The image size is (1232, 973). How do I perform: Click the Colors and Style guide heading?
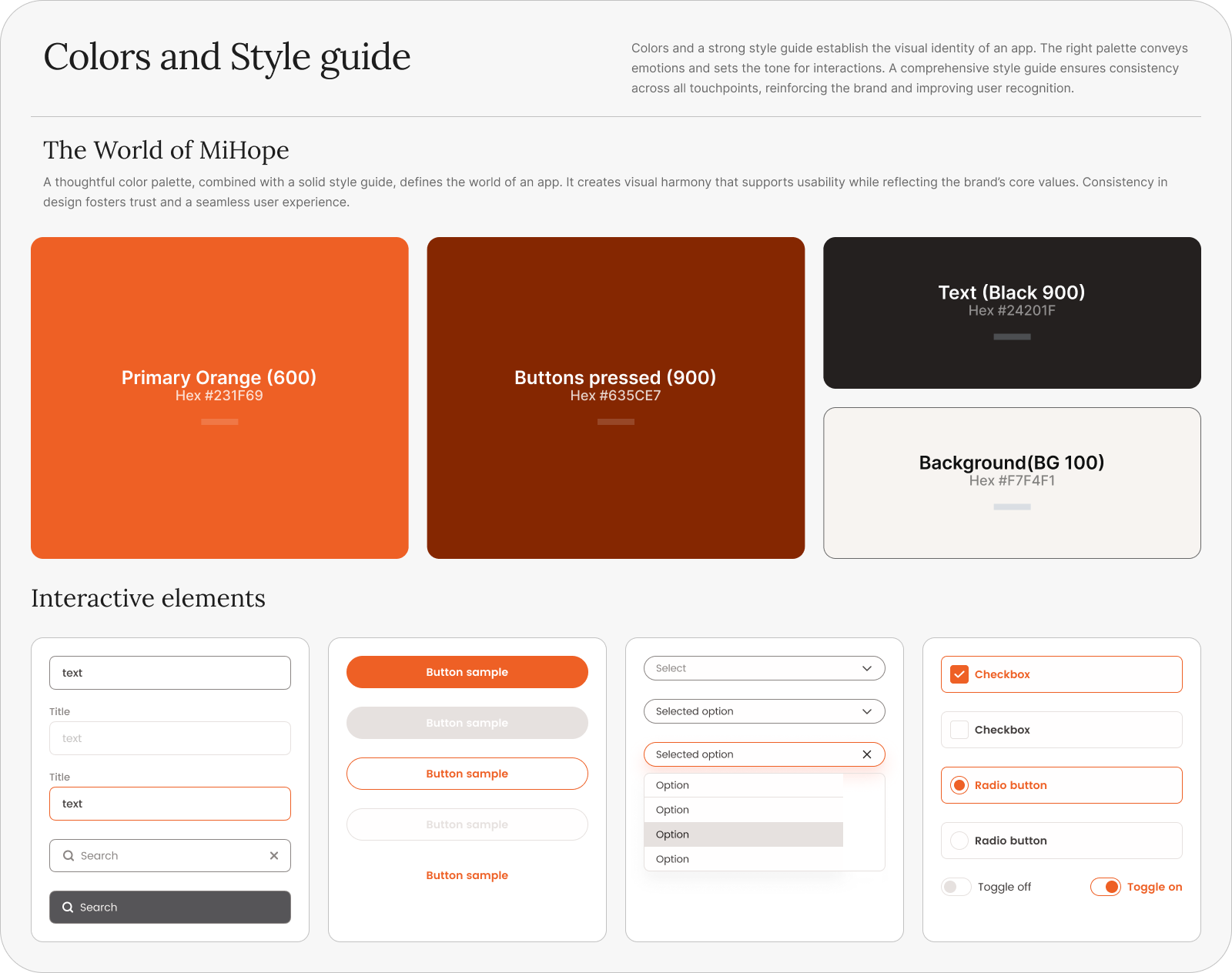coord(227,58)
